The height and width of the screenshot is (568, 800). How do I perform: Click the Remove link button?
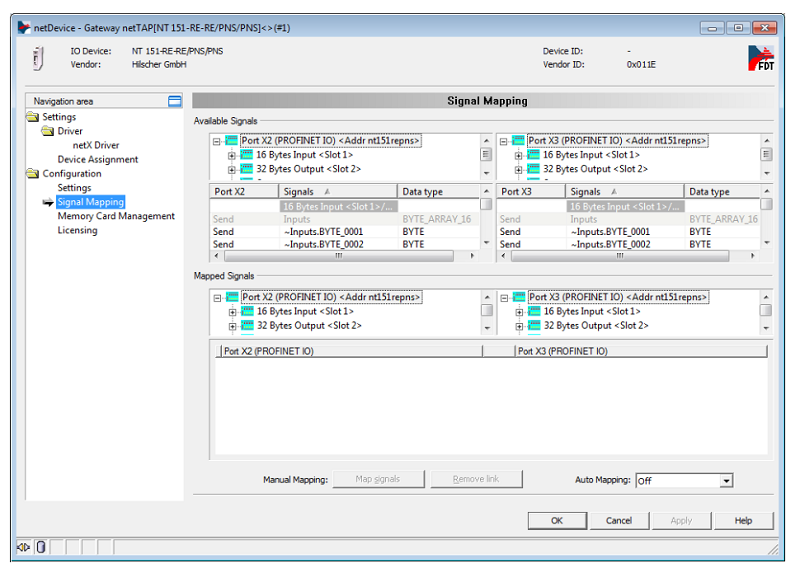click(x=476, y=479)
